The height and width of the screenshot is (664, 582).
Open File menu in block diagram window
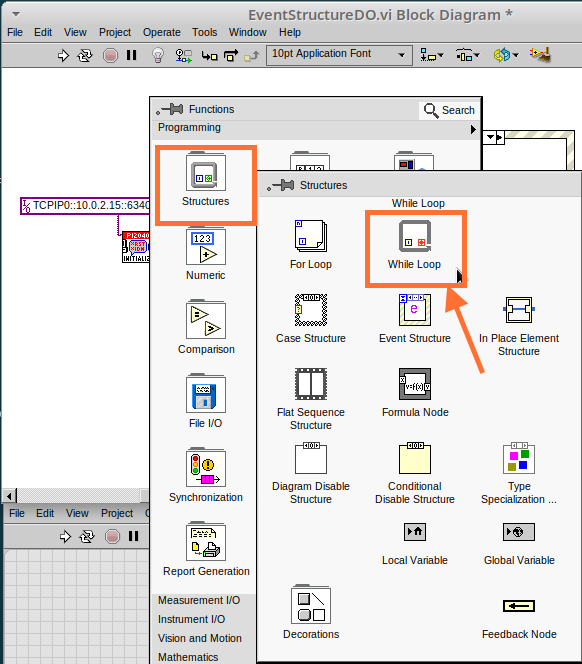click(15, 32)
